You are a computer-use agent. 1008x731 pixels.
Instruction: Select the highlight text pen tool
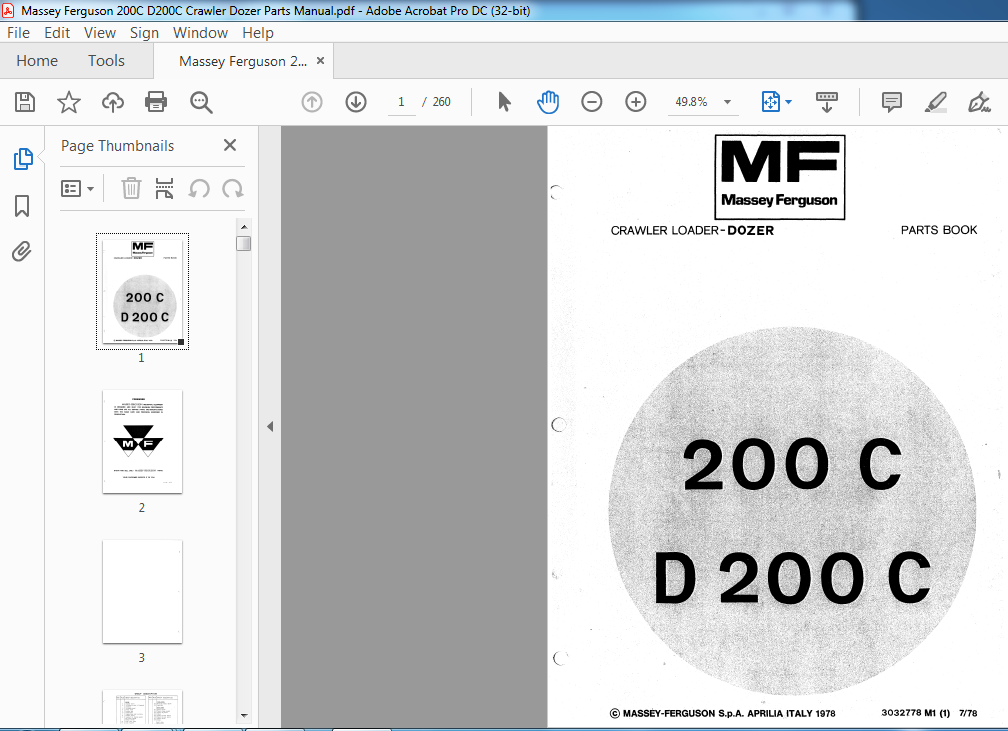tap(935, 102)
